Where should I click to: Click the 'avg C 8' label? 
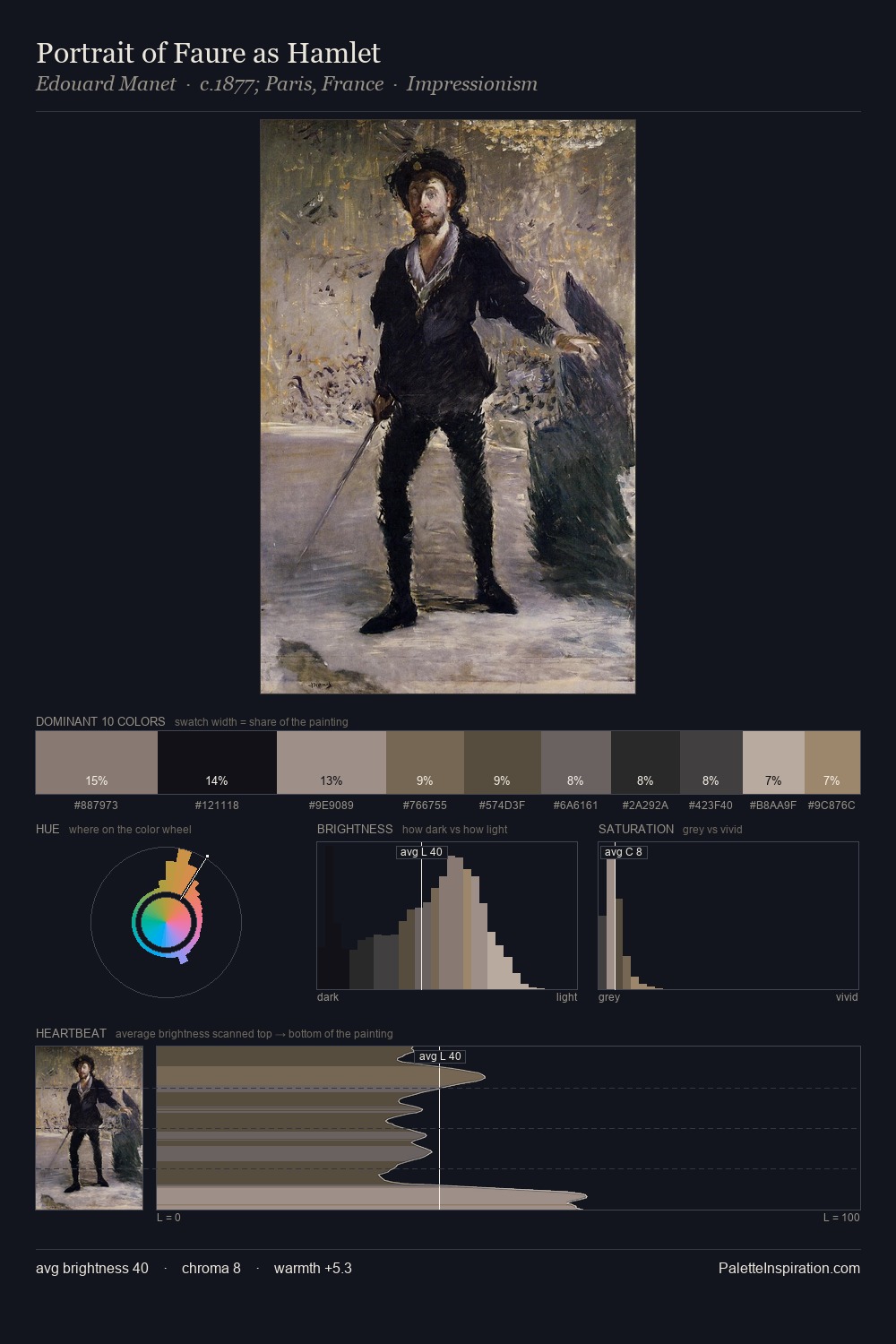click(x=624, y=852)
